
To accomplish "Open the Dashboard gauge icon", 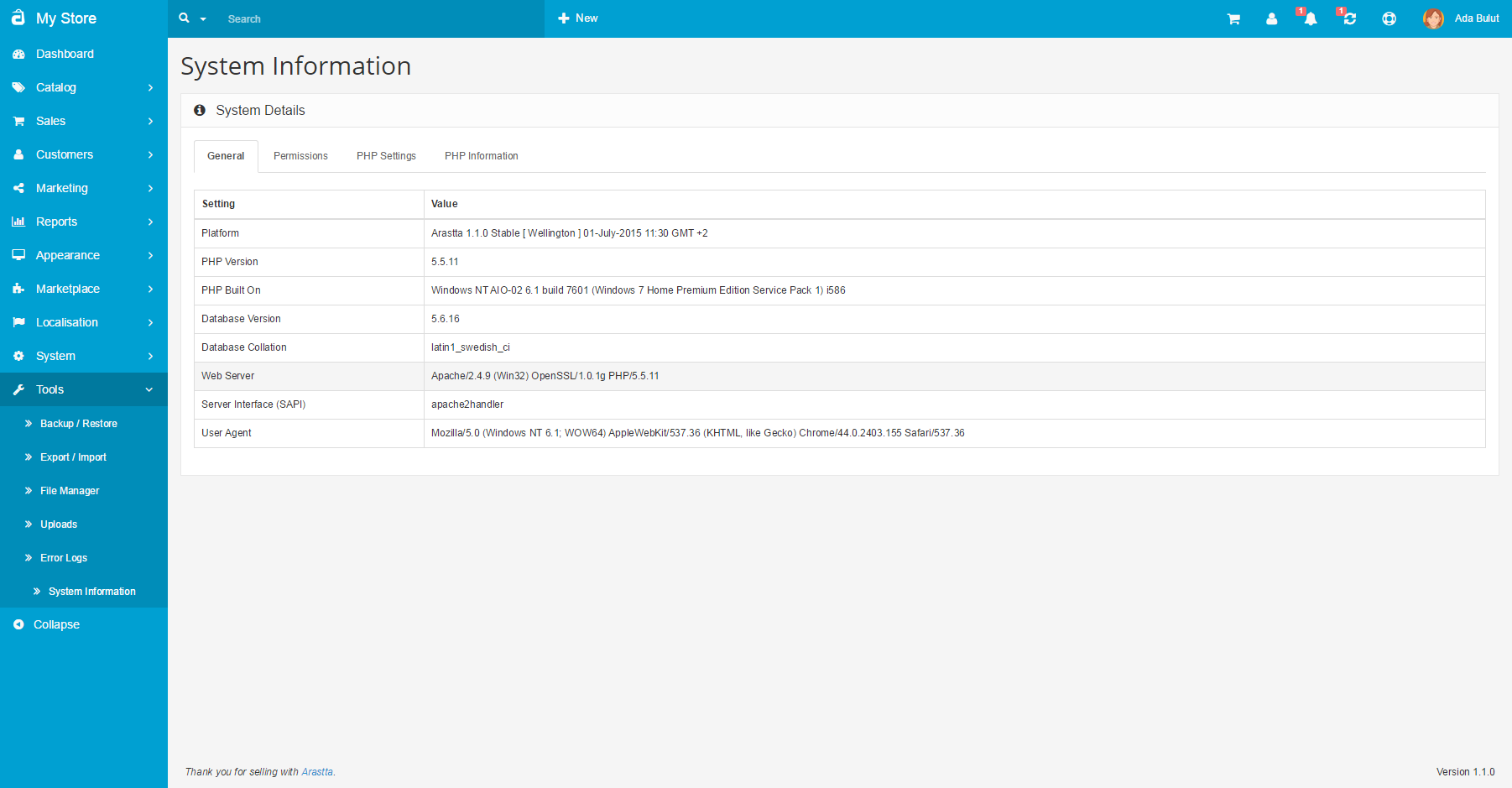I will [18, 54].
